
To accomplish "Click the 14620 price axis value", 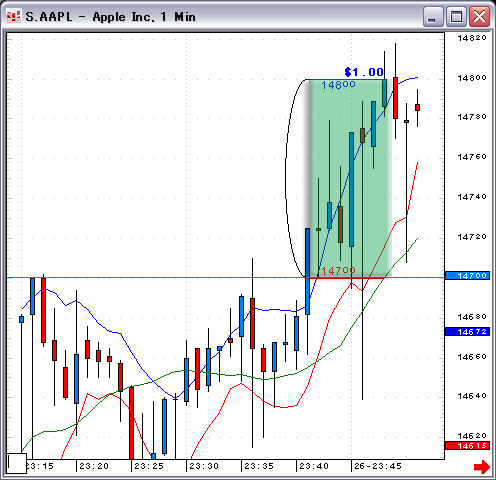I will 472,436.
